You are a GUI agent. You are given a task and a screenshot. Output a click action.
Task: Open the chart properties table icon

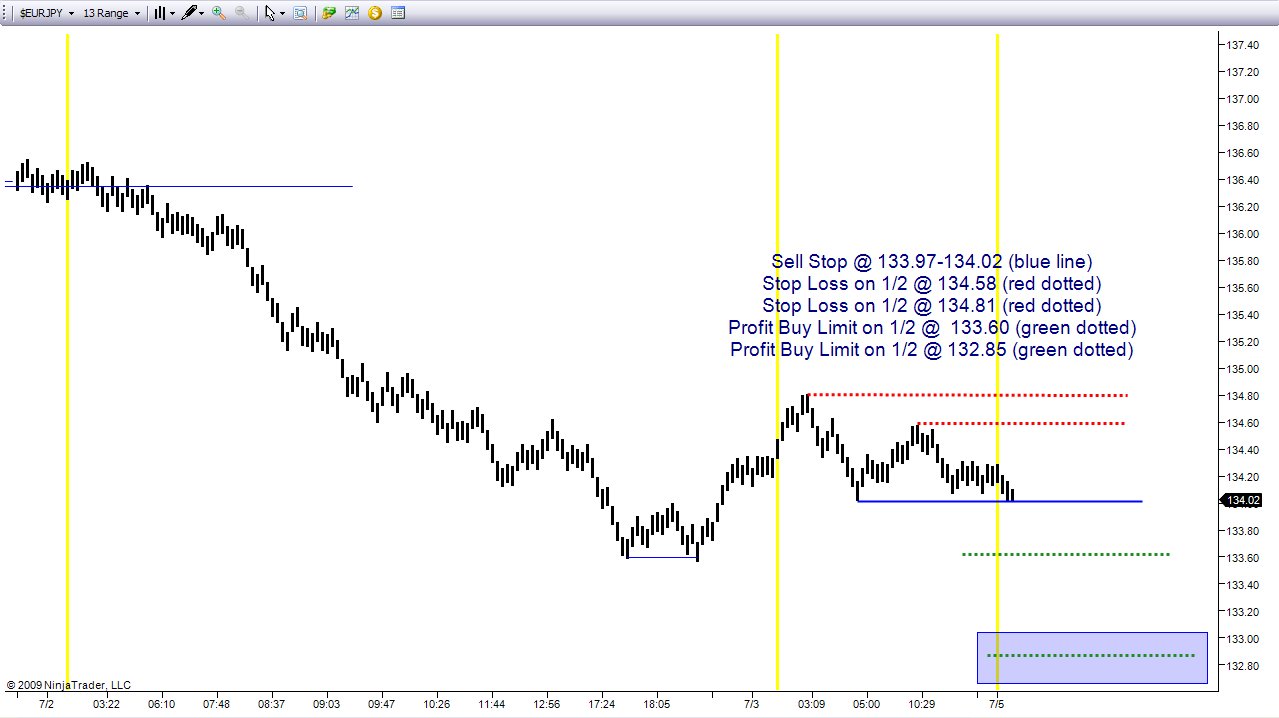pos(398,13)
